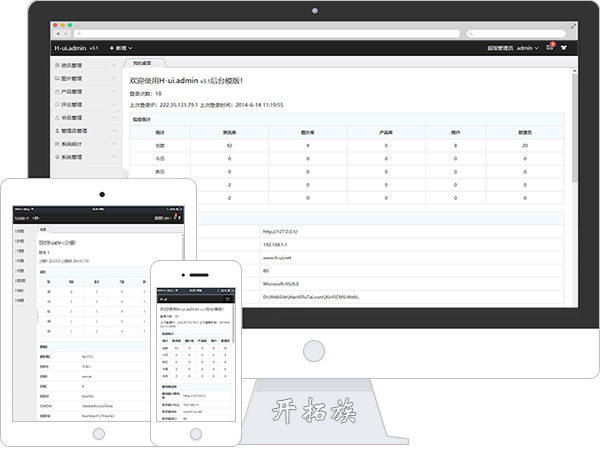Click the 用户 column header
Screen dimensions: 600x450
455,132
